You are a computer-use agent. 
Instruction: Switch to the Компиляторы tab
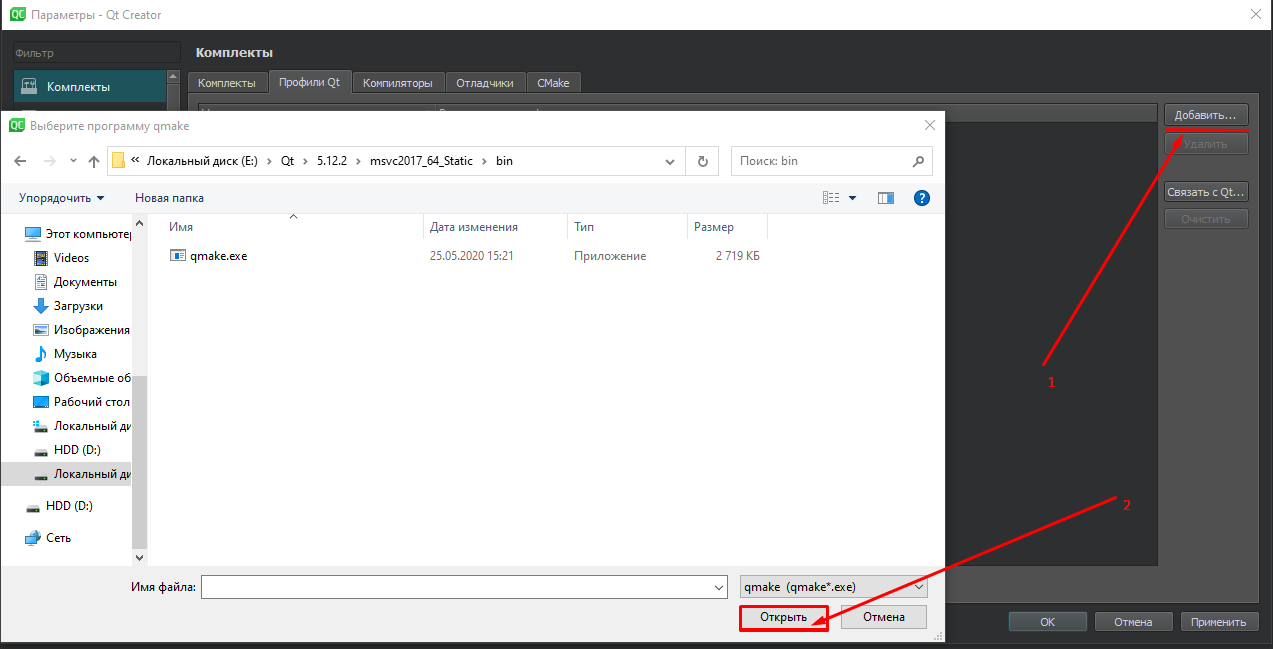[397, 83]
